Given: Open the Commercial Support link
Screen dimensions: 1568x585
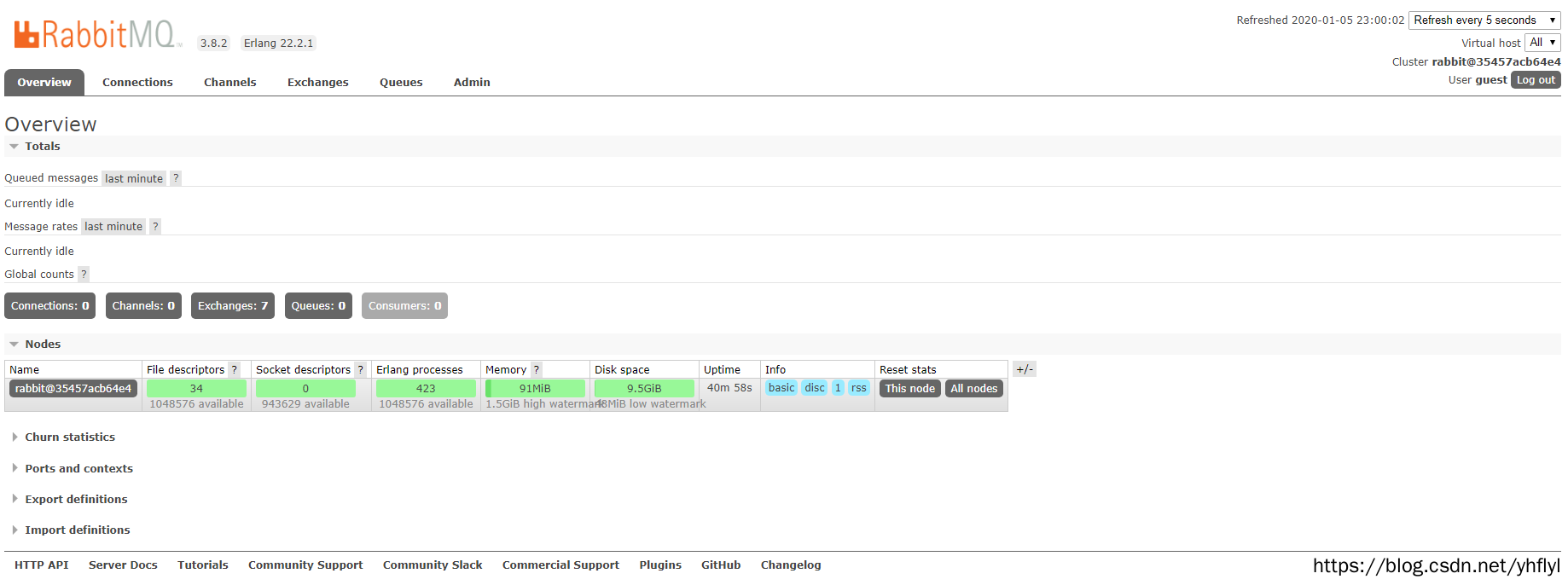Looking at the screenshot, I should coord(560,565).
